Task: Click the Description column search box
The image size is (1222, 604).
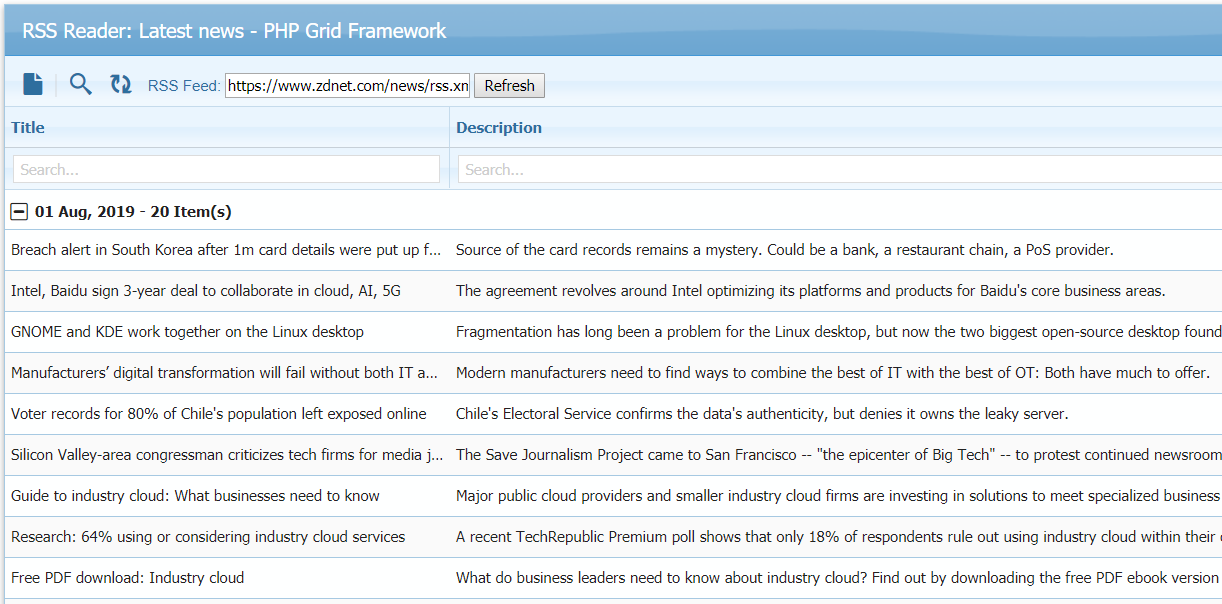Action: coord(838,170)
